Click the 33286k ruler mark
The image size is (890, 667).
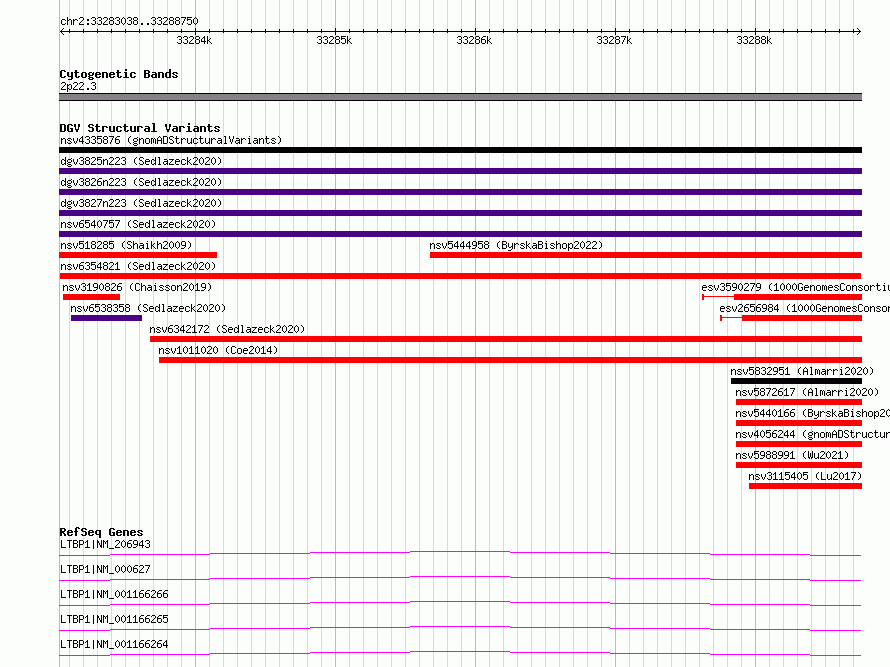[475, 40]
